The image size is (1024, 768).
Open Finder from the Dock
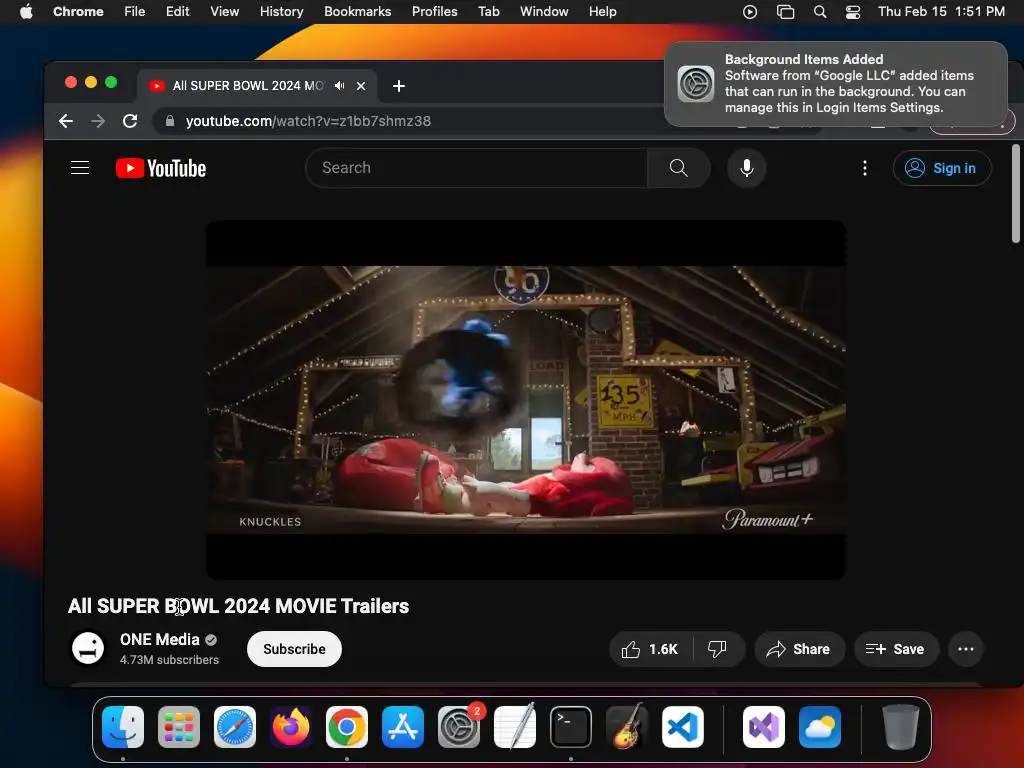pyautogui.click(x=123, y=727)
